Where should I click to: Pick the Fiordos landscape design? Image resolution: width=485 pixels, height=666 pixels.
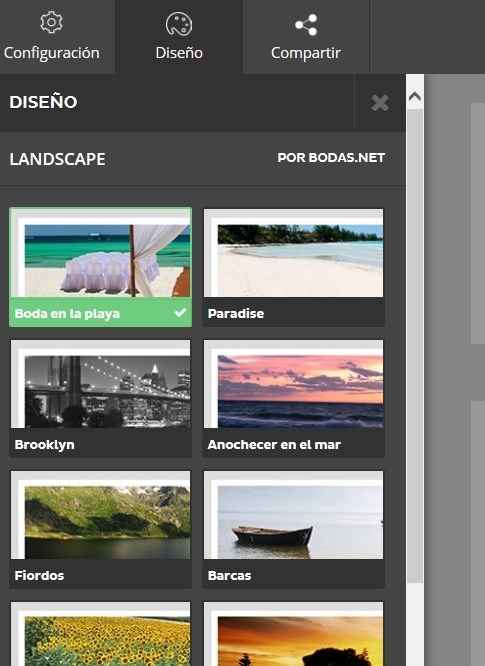101,529
